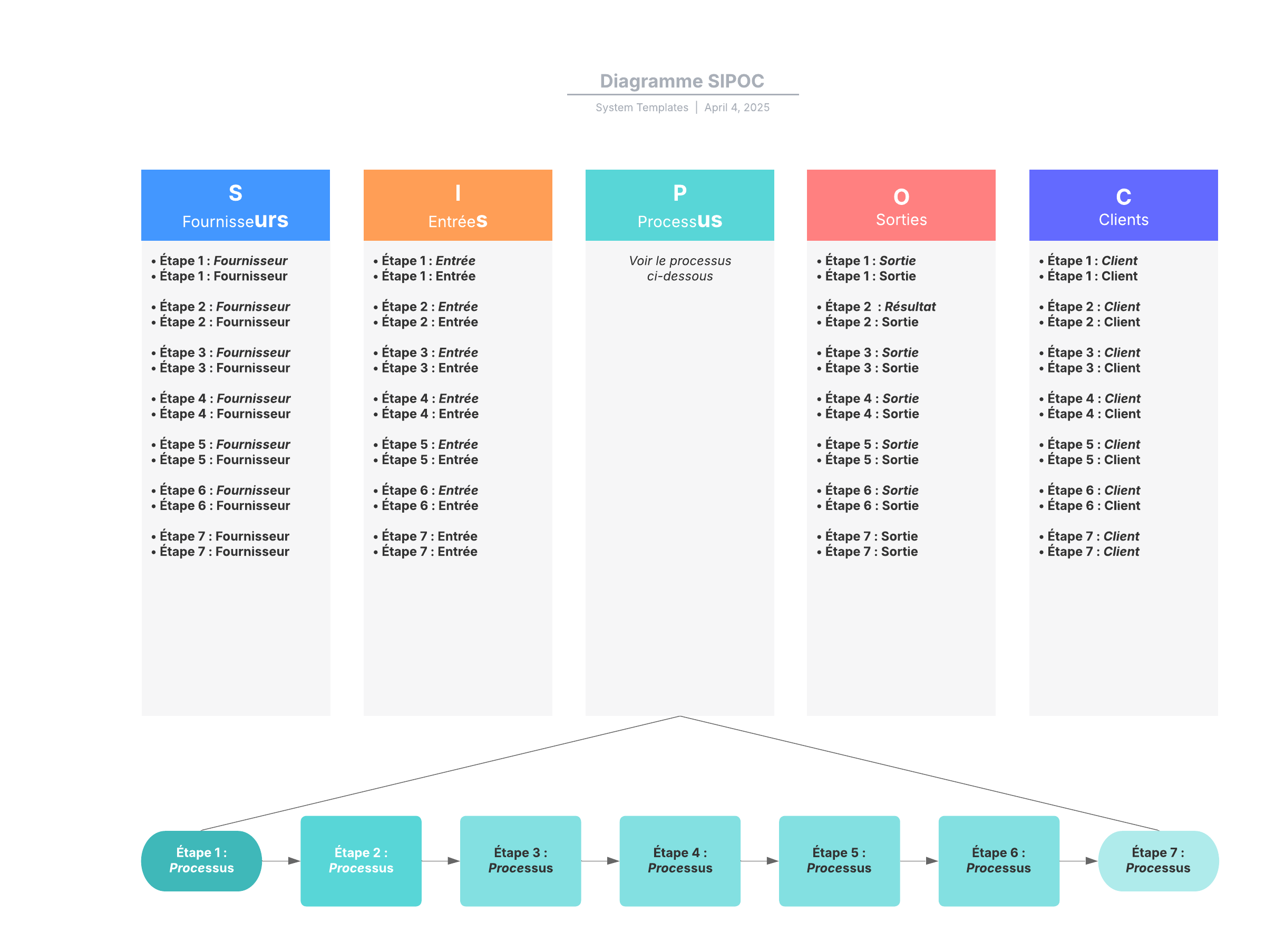Click 'Voir le processus ci-dessous' text
Image resolution: width=1265 pixels, height=952 pixels.
679,268
